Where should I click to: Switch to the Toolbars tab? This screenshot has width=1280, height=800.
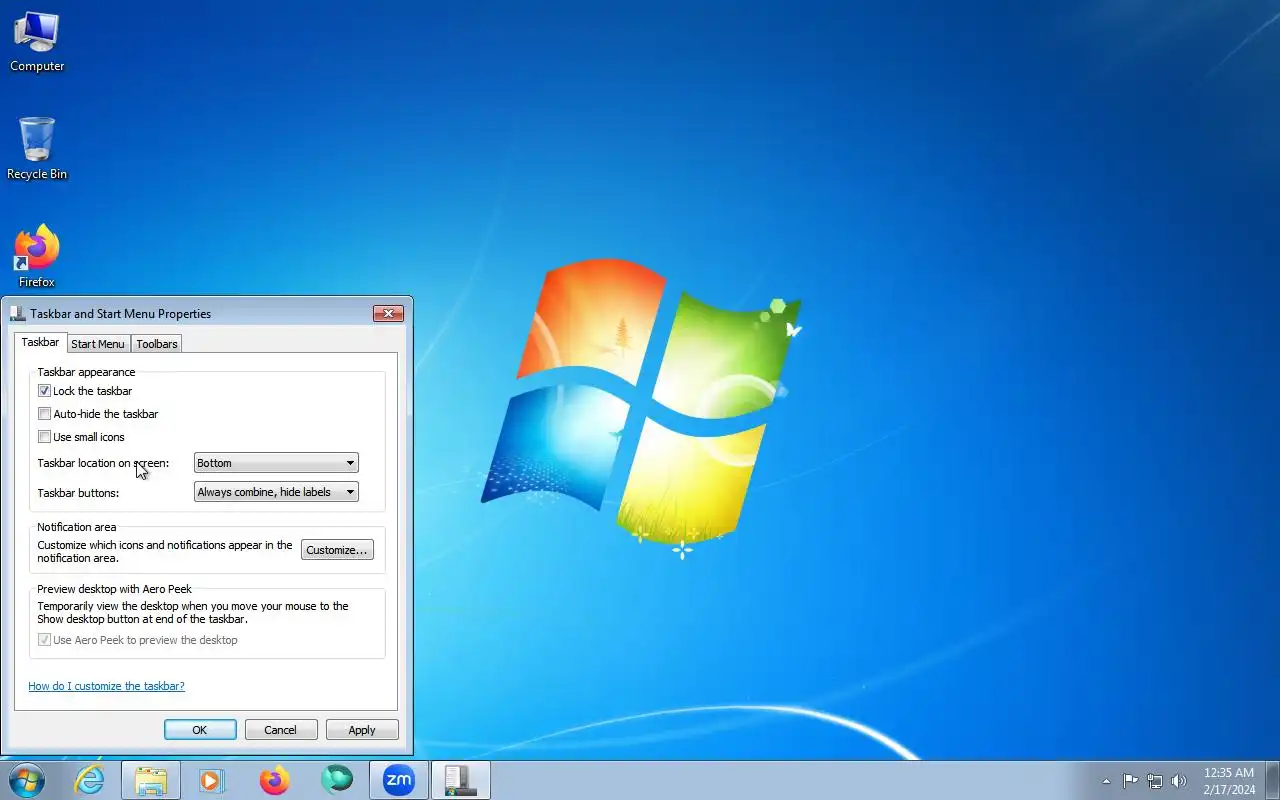(x=157, y=344)
